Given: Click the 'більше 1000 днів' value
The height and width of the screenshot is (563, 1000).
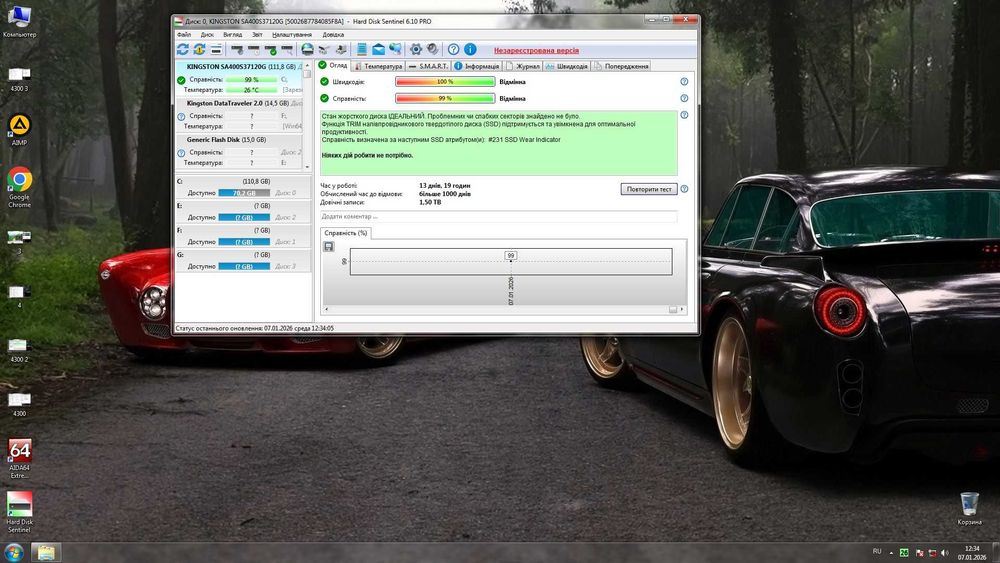Looking at the screenshot, I should (445, 194).
